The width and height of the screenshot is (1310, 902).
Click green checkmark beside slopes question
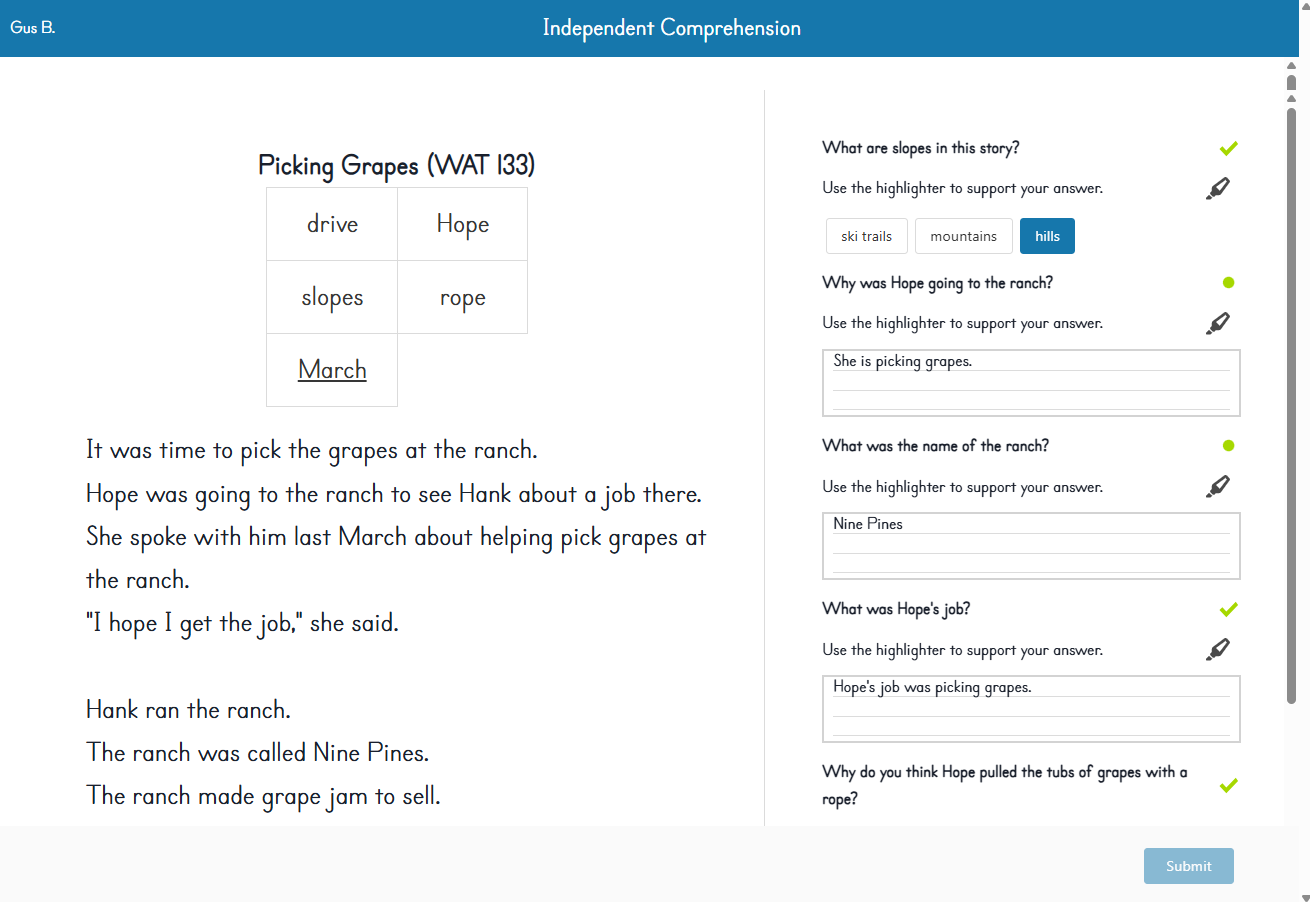(1229, 149)
